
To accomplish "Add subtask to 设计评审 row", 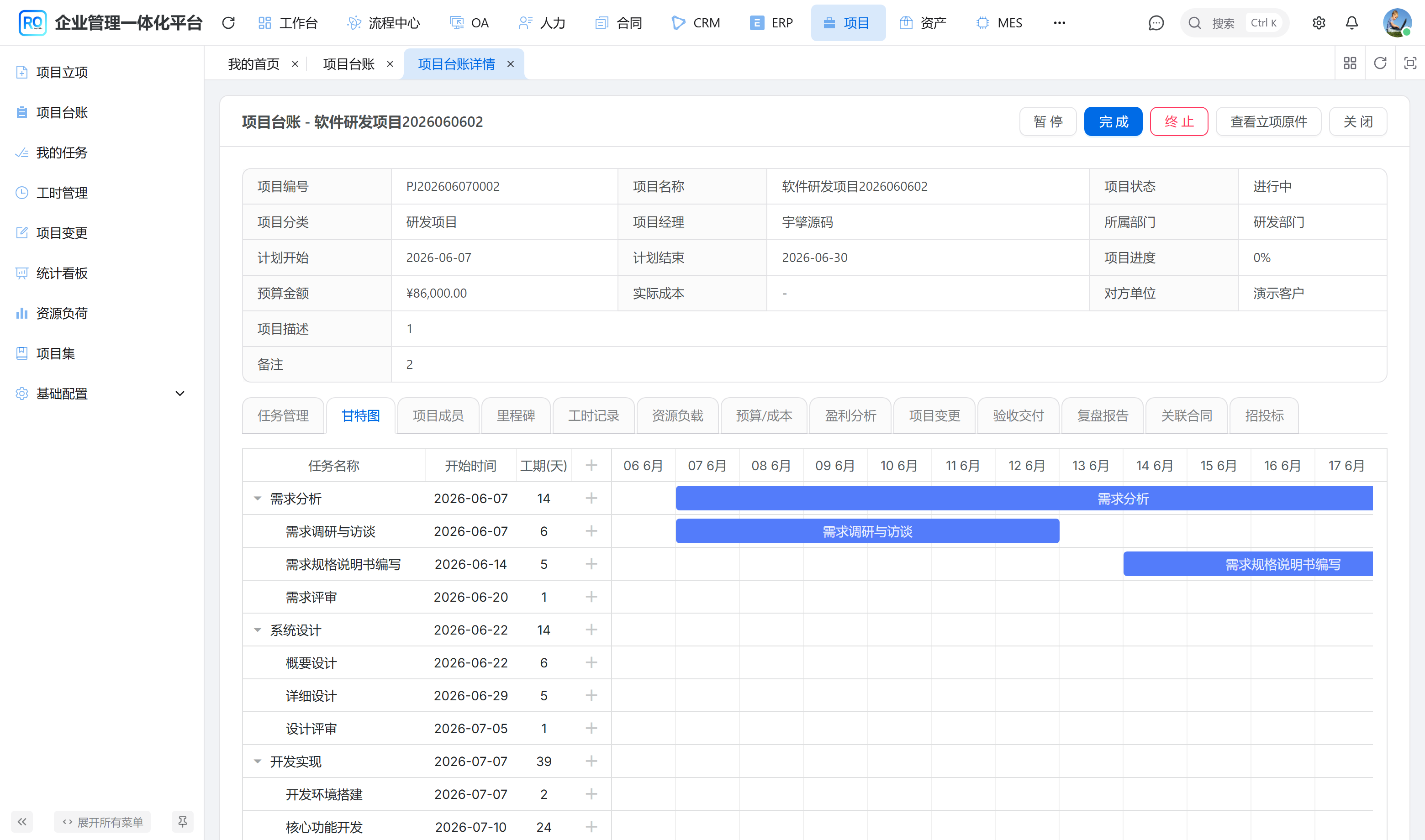I will point(591,728).
